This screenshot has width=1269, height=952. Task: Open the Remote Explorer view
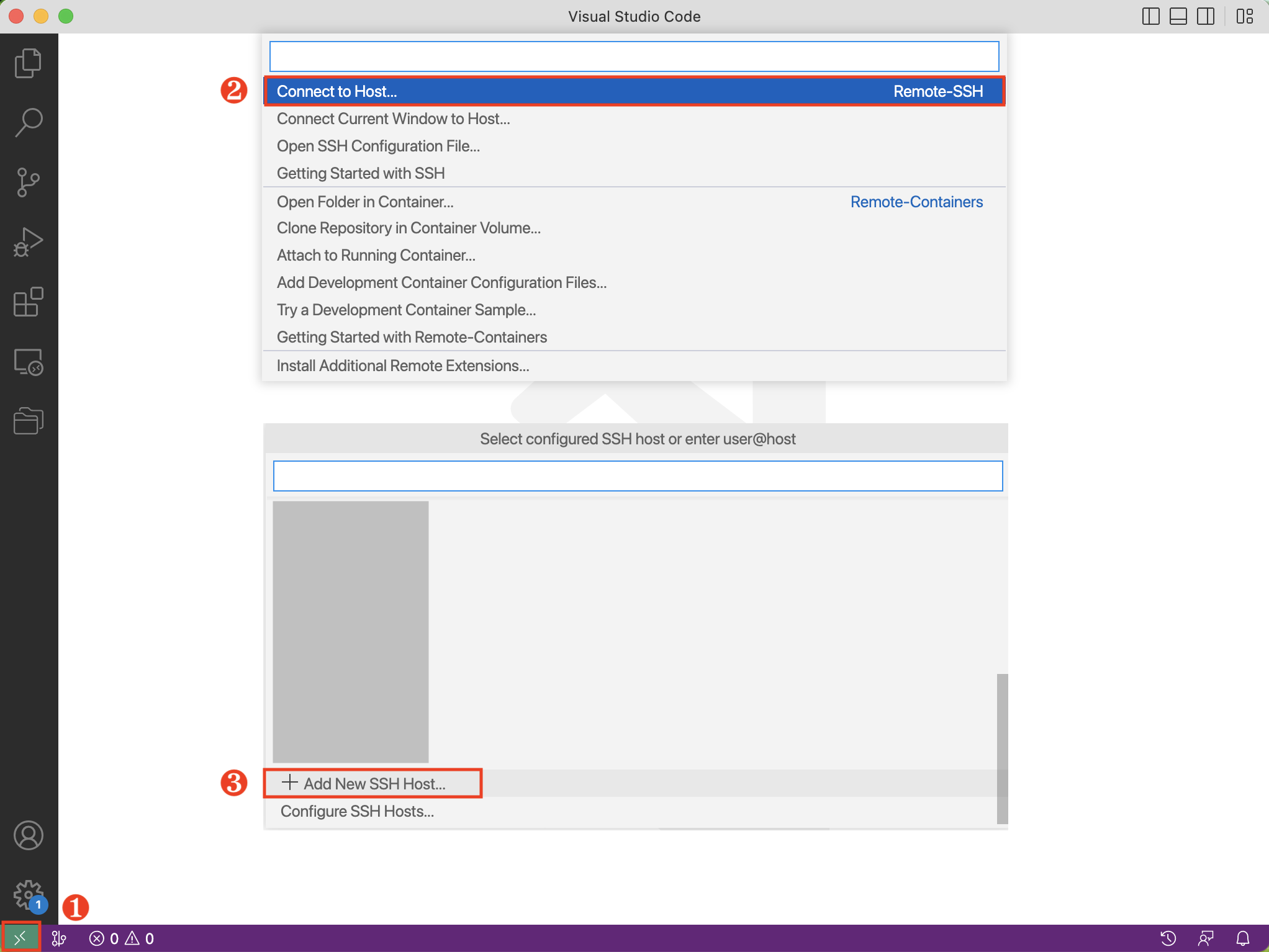point(29,362)
